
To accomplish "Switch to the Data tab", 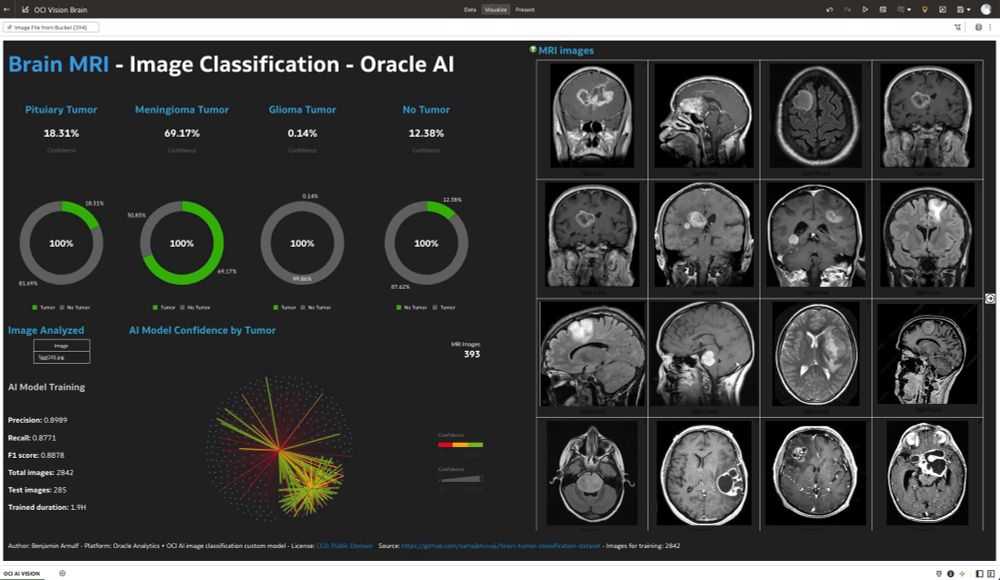I will (x=470, y=10).
